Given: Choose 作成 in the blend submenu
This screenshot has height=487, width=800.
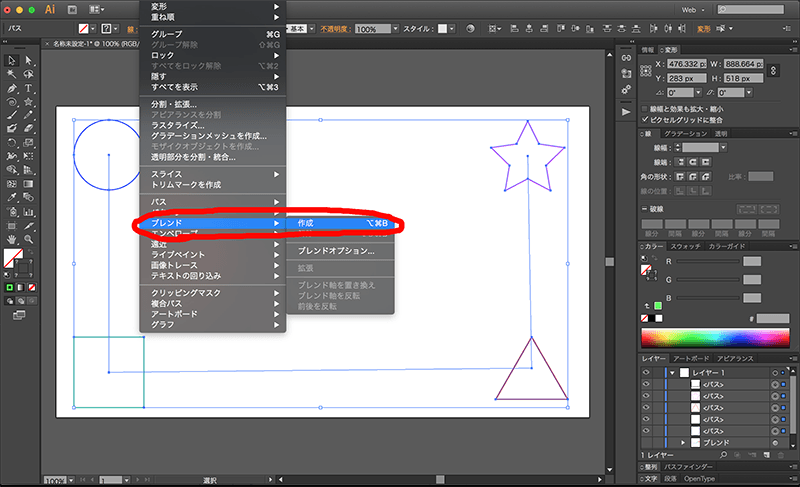Looking at the screenshot, I should coord(340,223).
